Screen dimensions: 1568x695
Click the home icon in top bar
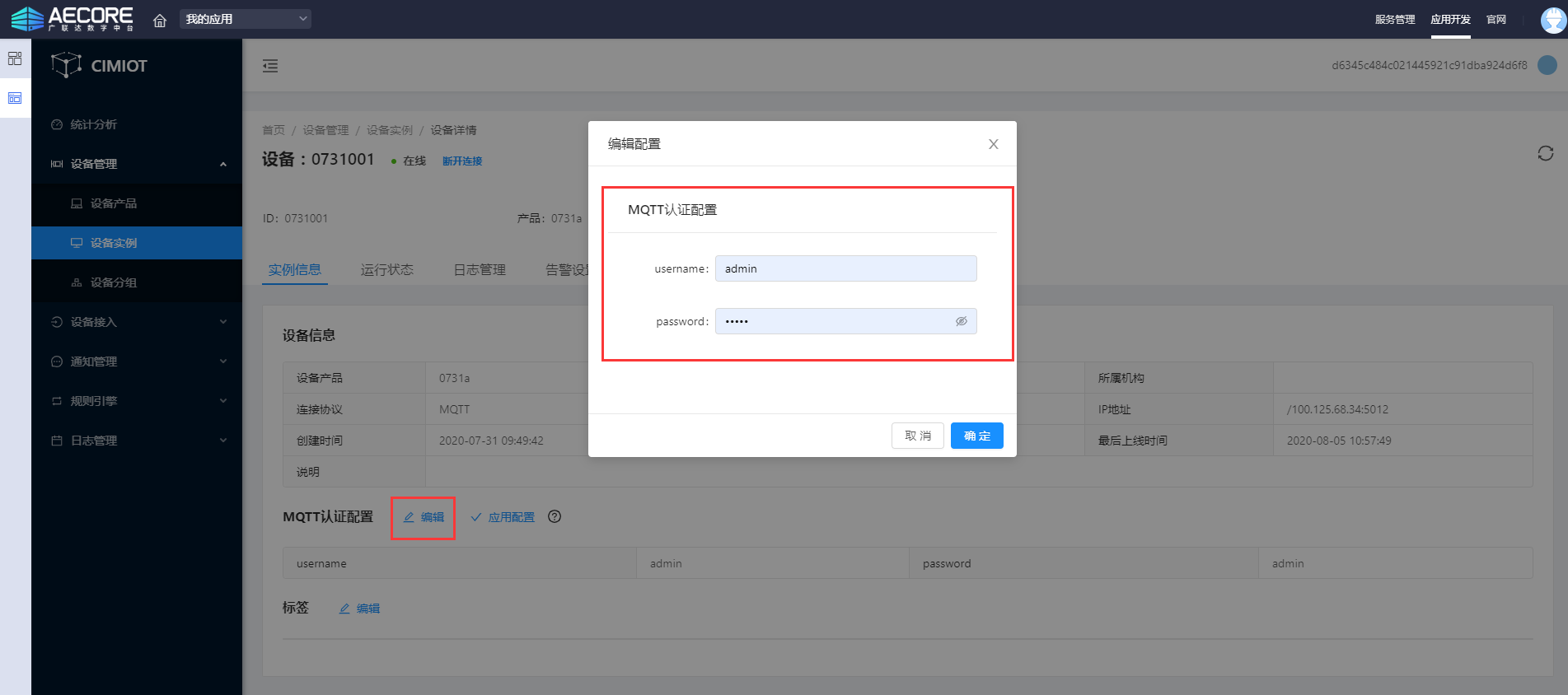coord(160,20)
